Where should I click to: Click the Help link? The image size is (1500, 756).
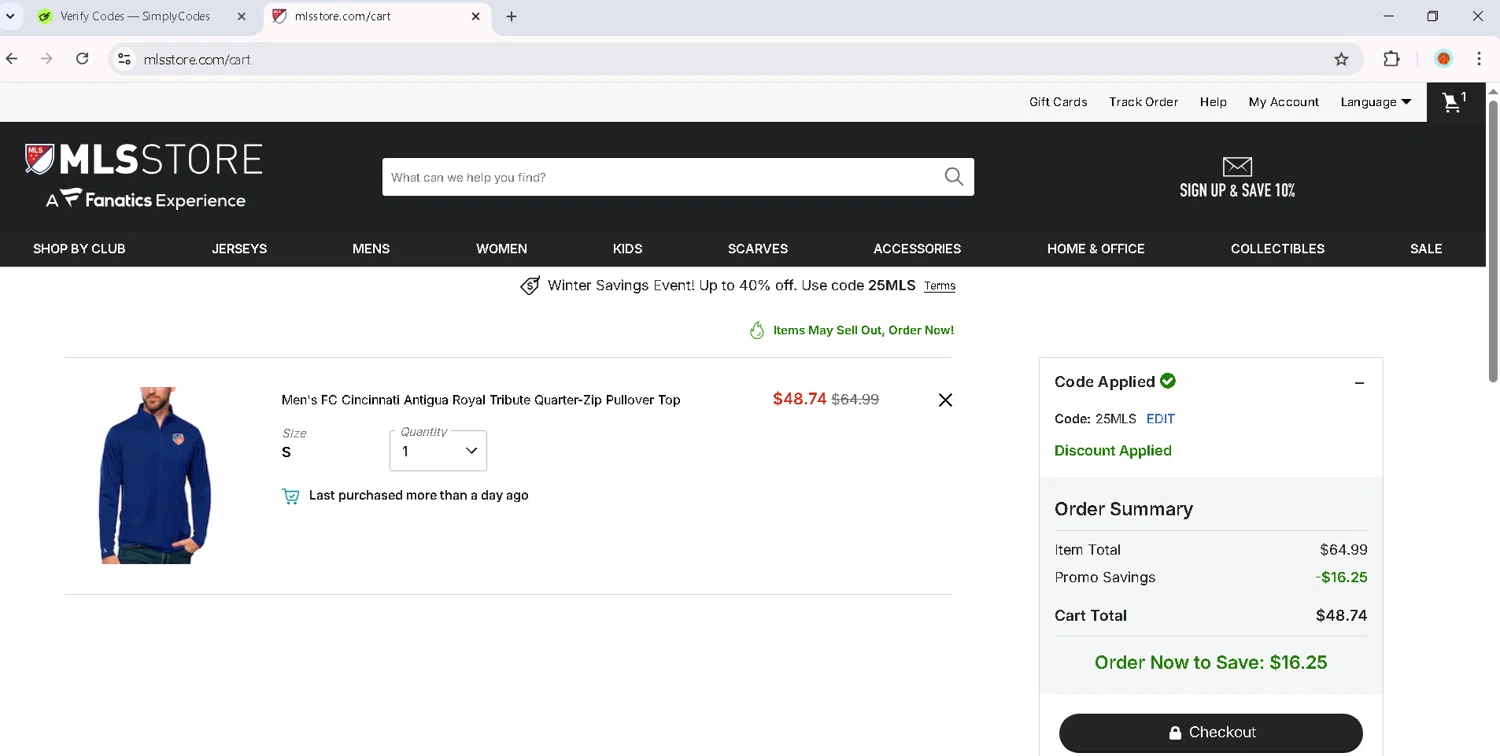[x=1213, y=102]
